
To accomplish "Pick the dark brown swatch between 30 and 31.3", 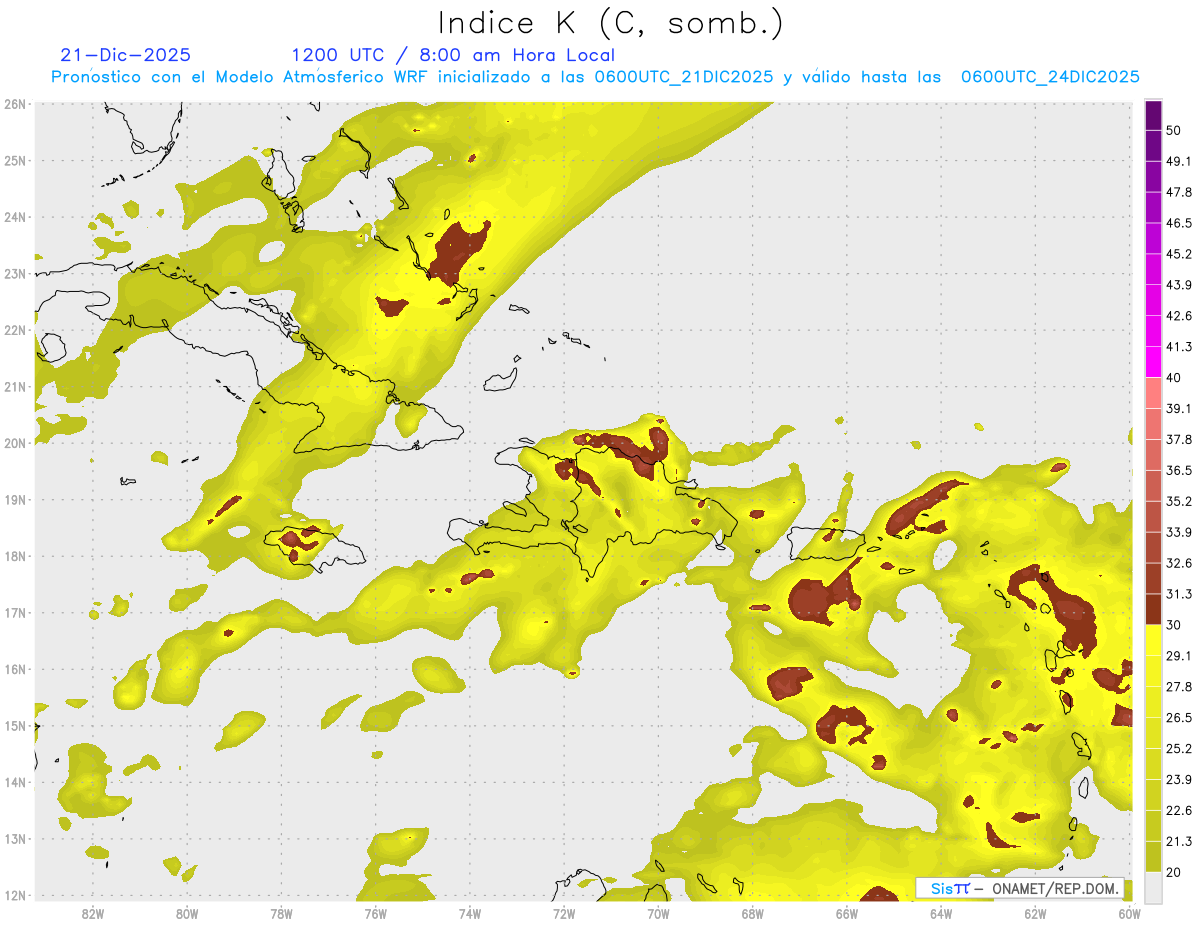I will coord(1153,609).
